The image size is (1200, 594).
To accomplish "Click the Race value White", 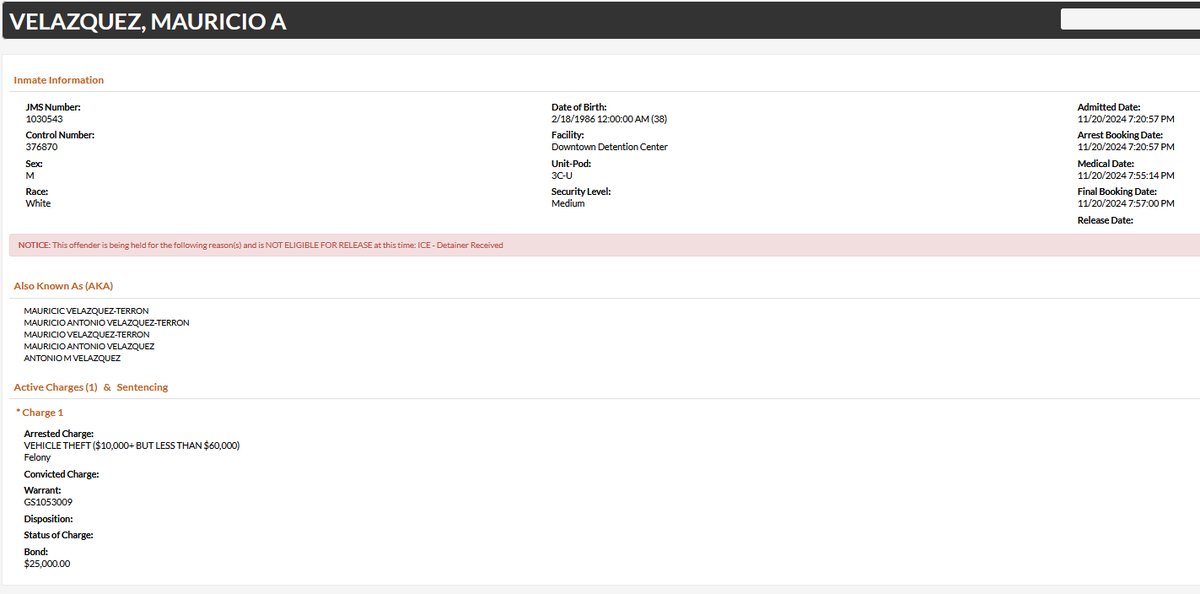I will [38, 203].
